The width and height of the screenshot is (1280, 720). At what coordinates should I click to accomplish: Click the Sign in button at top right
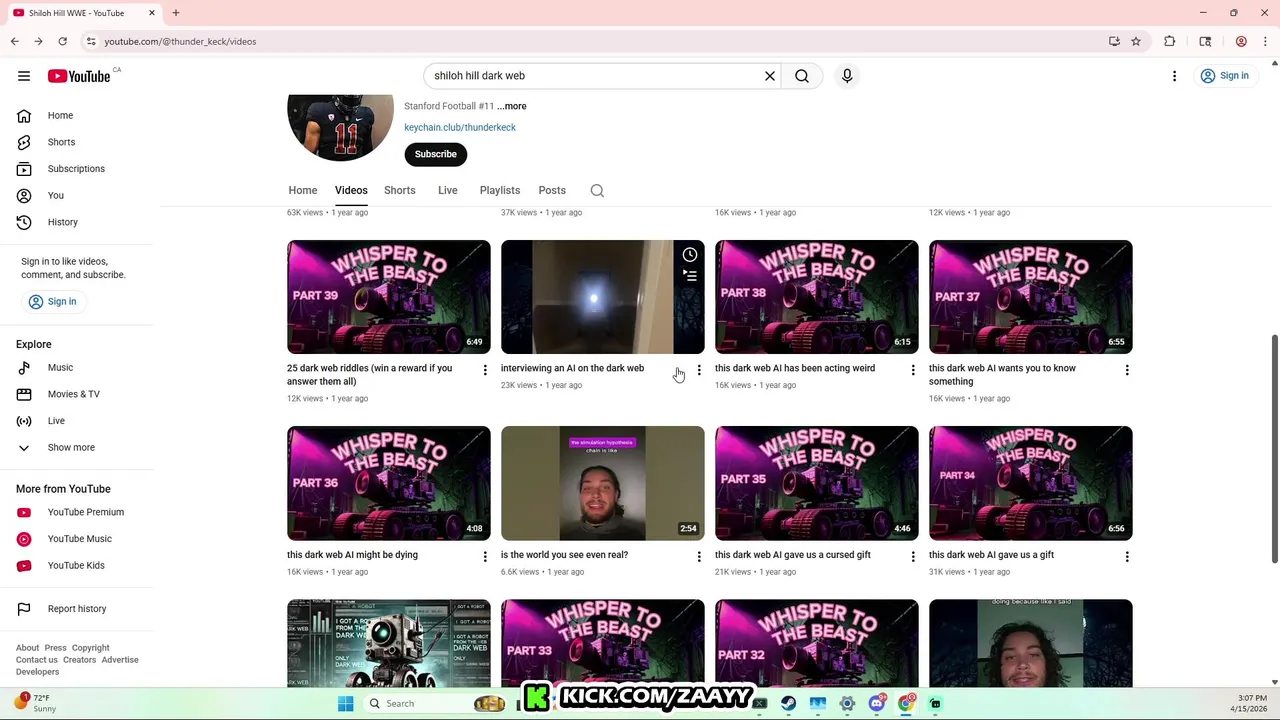pos(1225,76)
